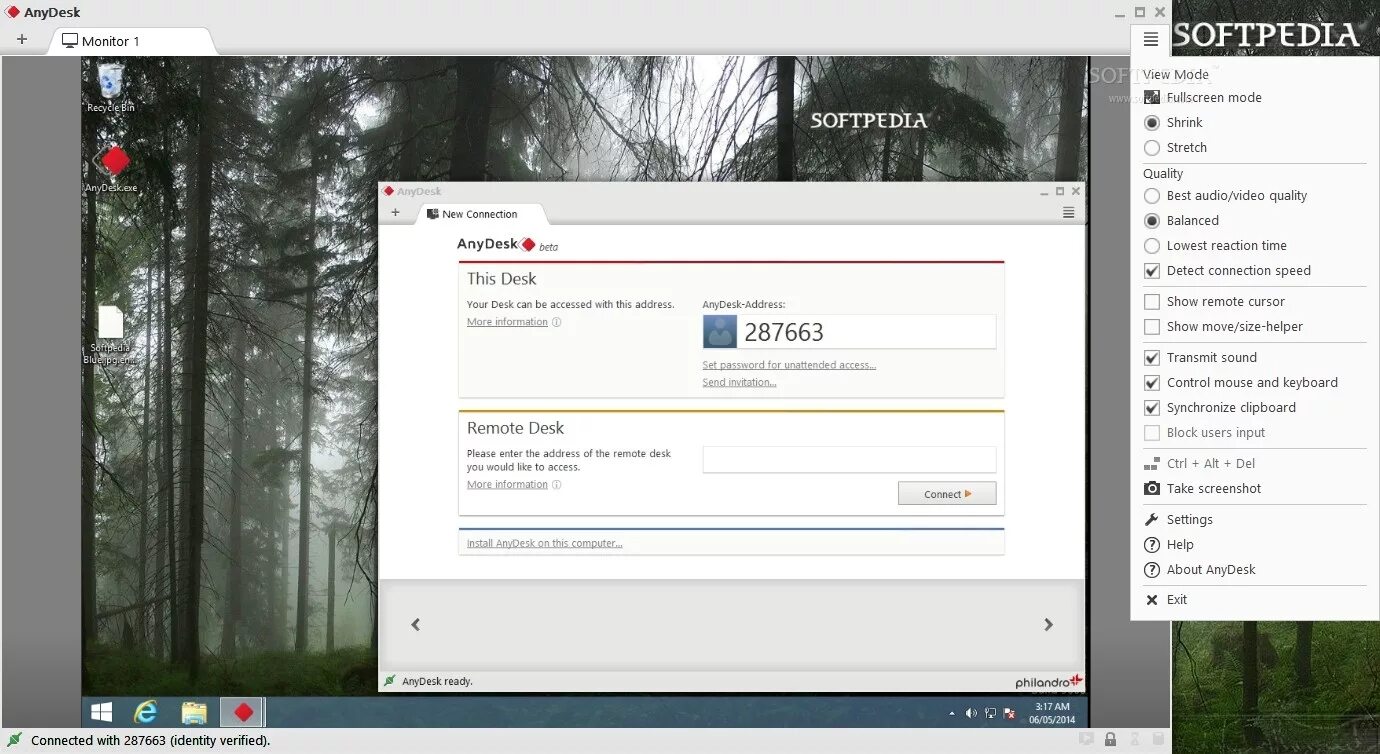Click the remote volume speaker tray icon
This screenshot has width=1380, height=754.
(x=971, y=713)
